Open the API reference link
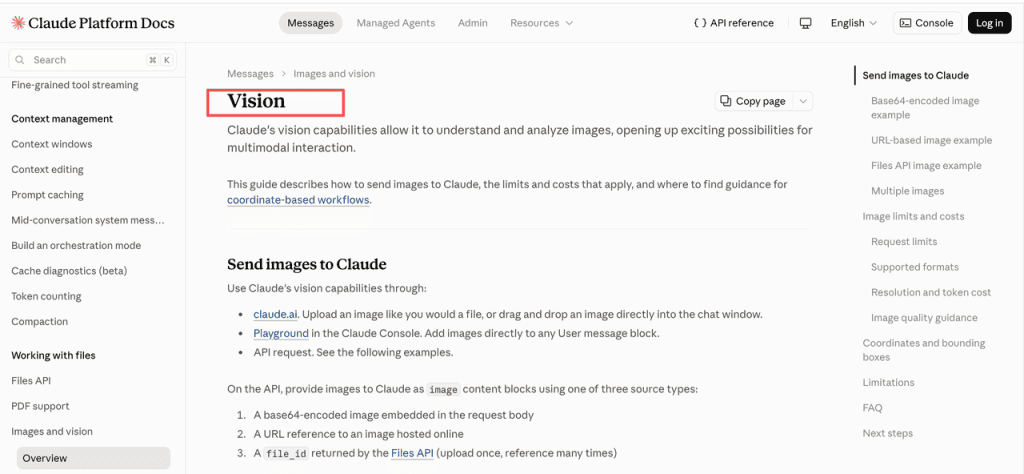Screen dimensions: 1024x474 pos(733,23)
